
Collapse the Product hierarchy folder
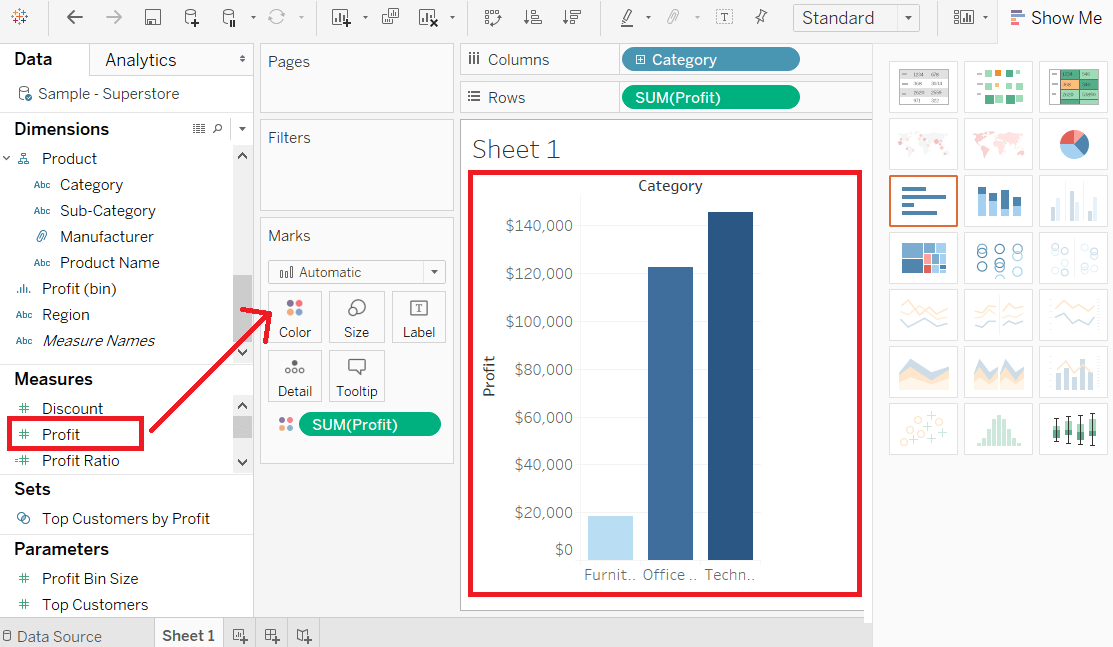(x=6, y=158)
